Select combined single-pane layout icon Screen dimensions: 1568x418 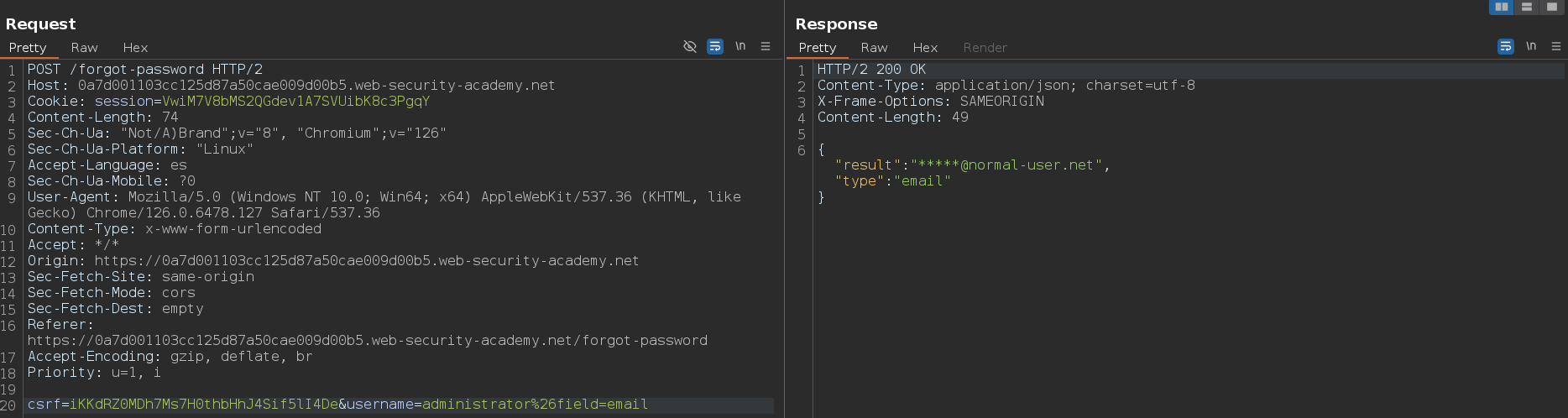tap(1552, 7)
